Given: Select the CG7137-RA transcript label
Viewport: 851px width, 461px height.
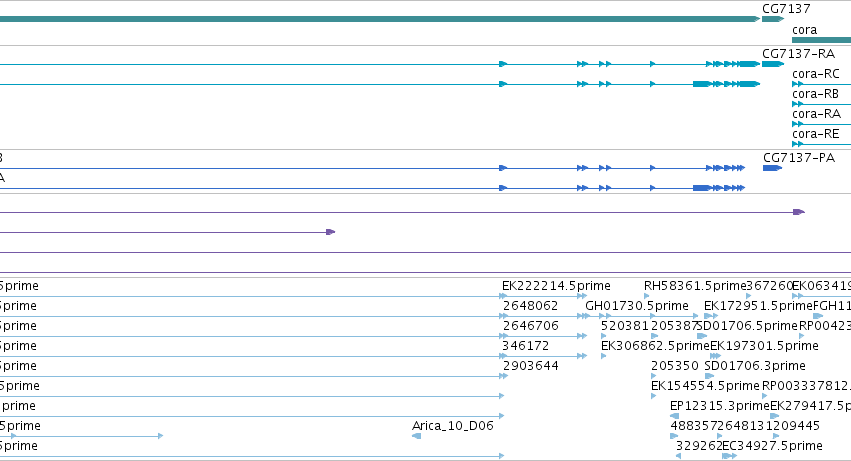Looking at the screenshot, I should pyautogui.click(x=798, y=54).
